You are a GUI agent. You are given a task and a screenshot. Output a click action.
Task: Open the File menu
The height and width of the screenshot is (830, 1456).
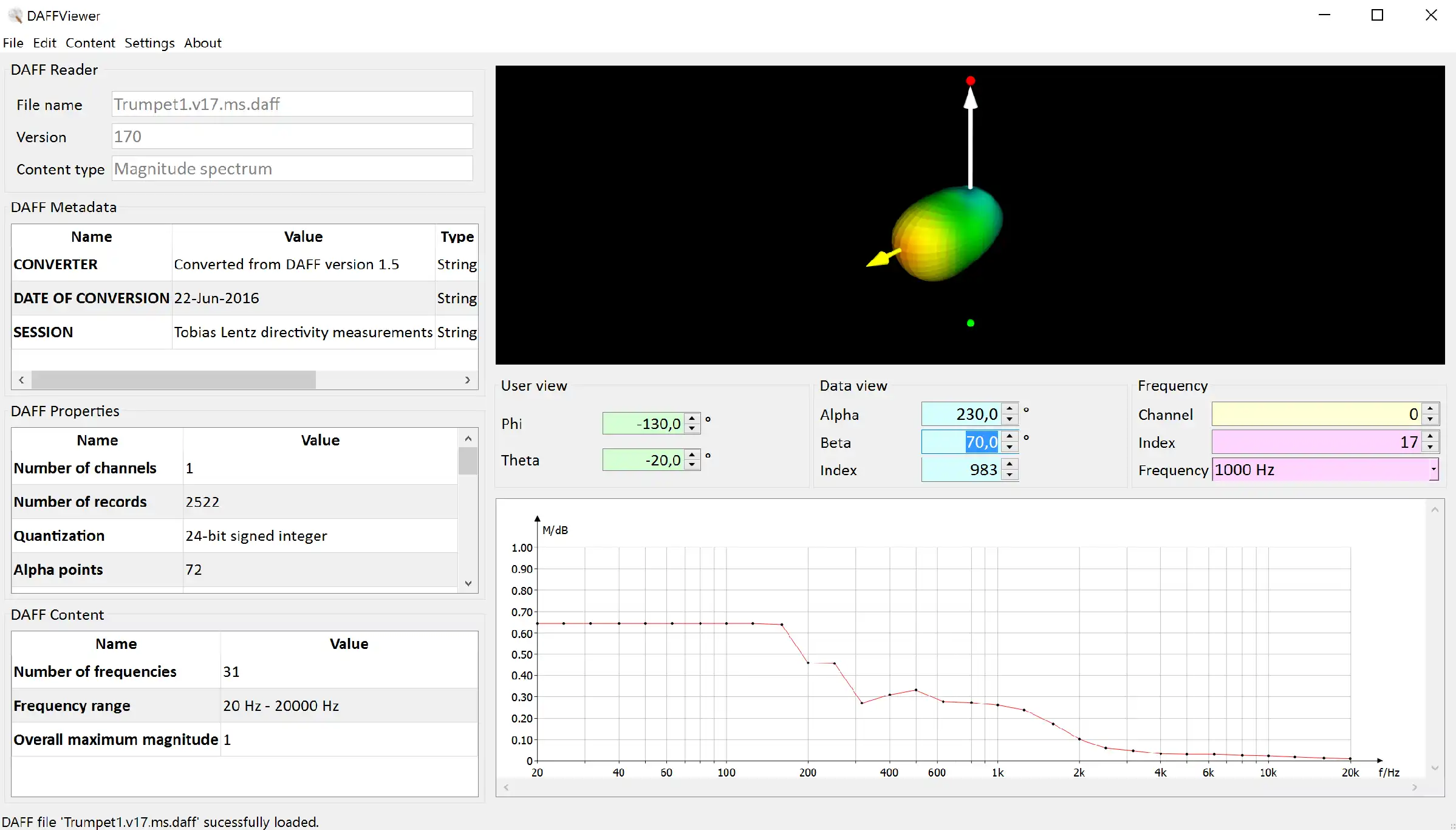coord(13,43)
